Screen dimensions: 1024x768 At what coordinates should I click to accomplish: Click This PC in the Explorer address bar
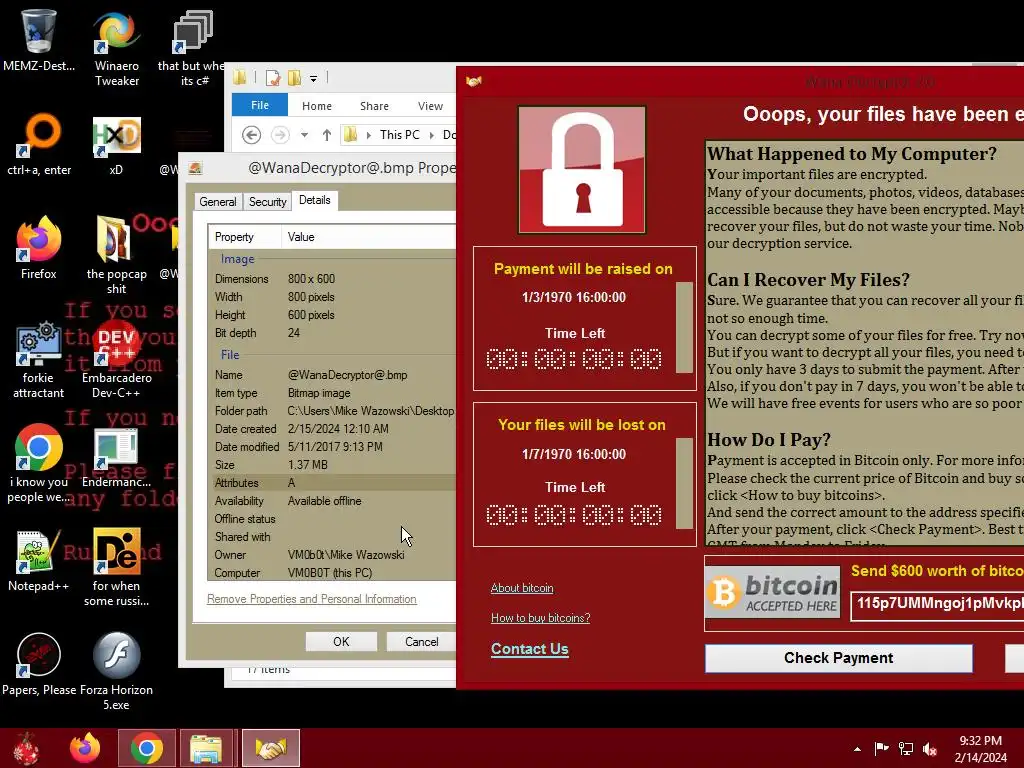400,135
